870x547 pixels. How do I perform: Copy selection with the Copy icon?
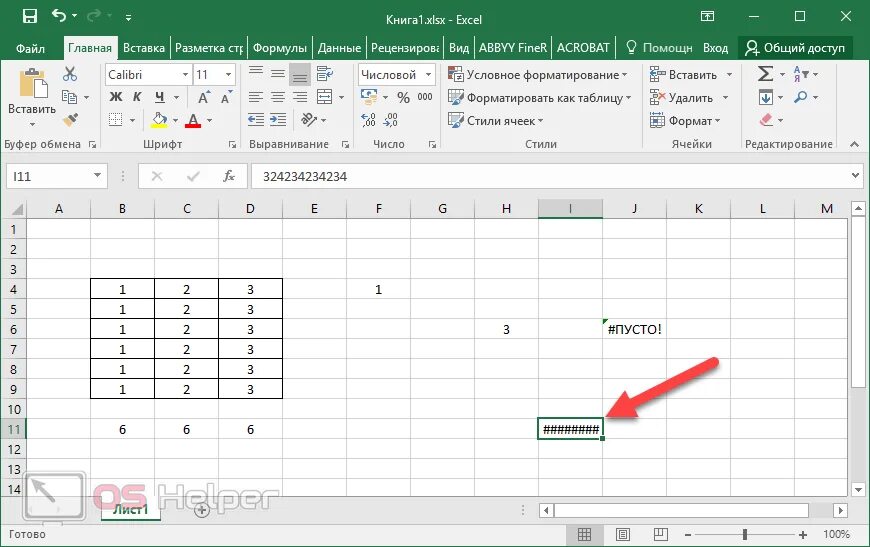point(69,97)
